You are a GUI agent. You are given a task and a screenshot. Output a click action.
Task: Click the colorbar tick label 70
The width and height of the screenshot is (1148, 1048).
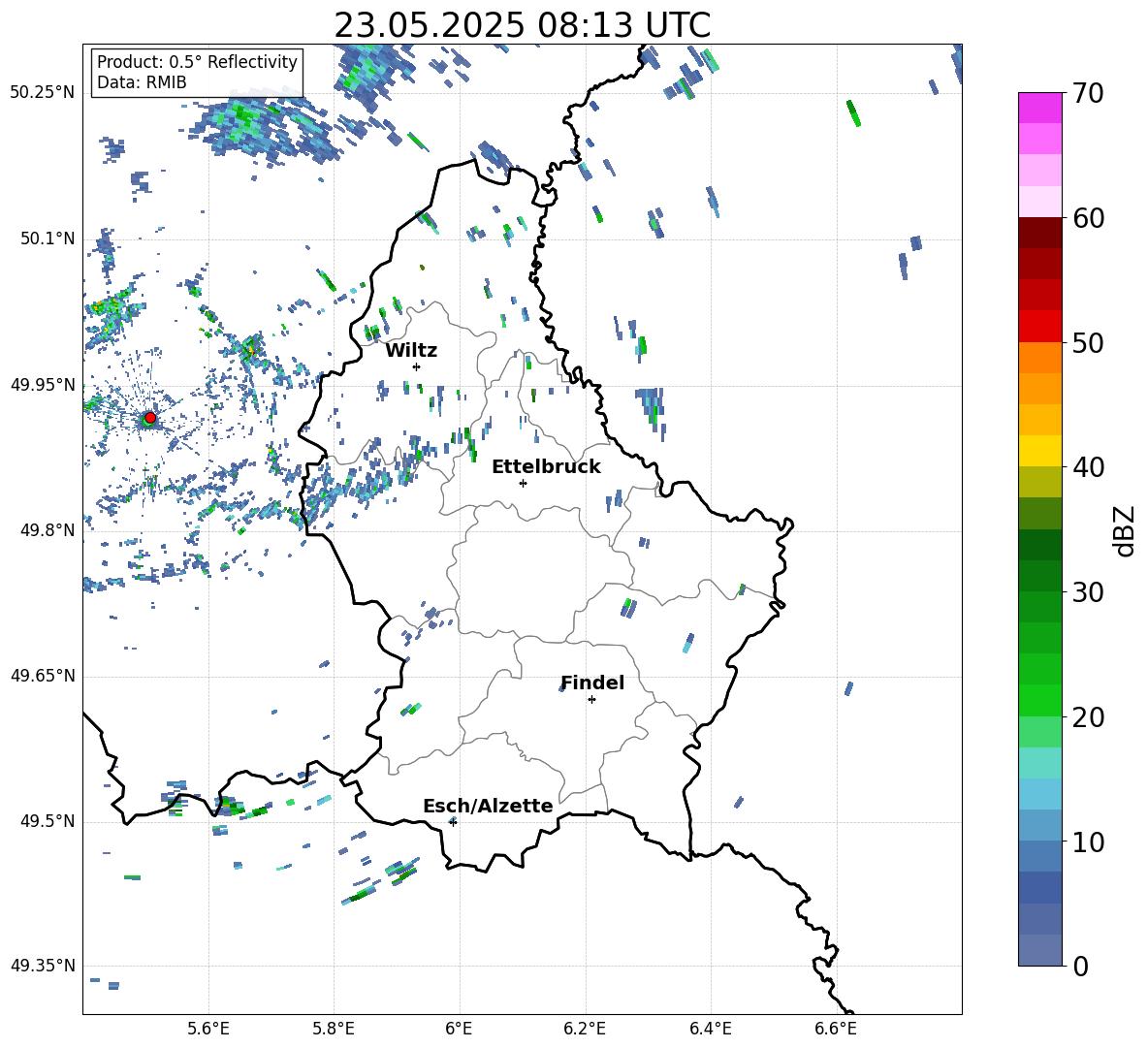(1088, 94)
